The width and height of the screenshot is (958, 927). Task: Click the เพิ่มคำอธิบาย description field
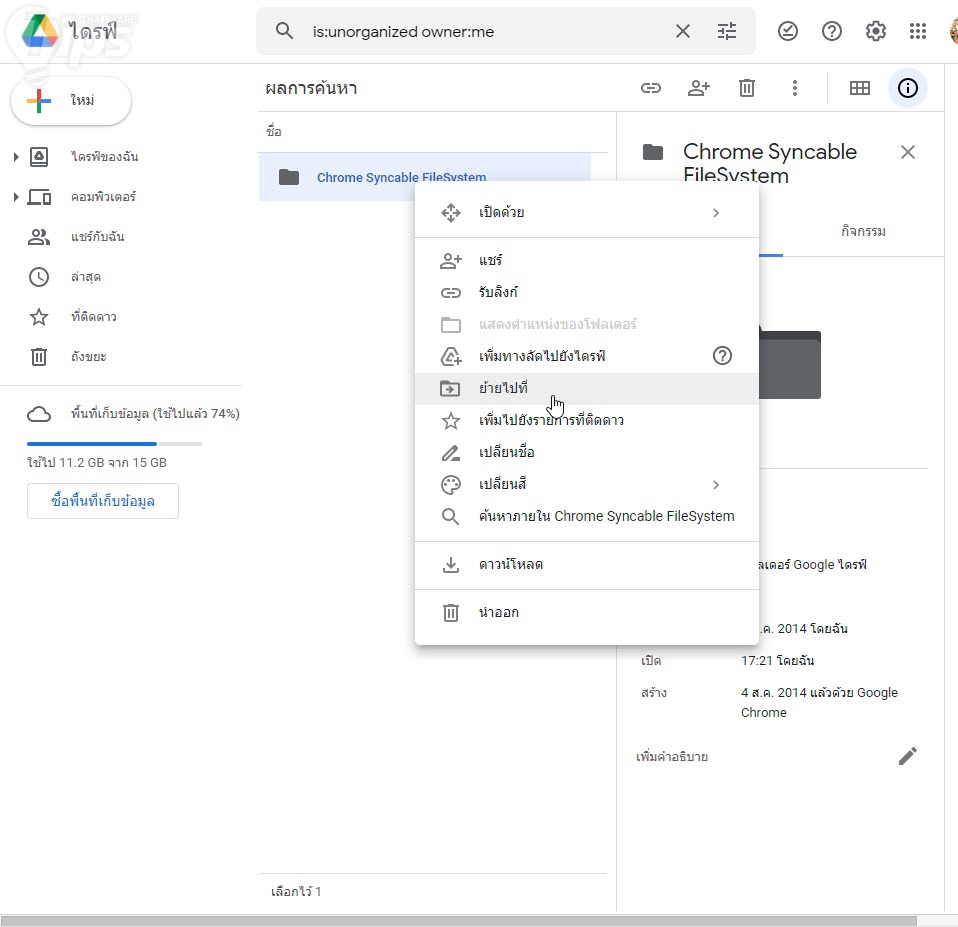672,757
